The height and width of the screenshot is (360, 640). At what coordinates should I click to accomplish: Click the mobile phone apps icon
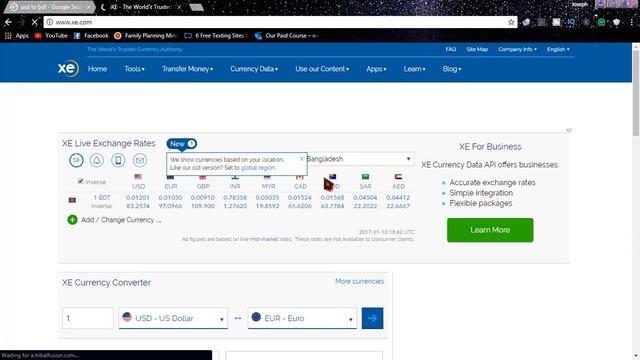(118, 160)
